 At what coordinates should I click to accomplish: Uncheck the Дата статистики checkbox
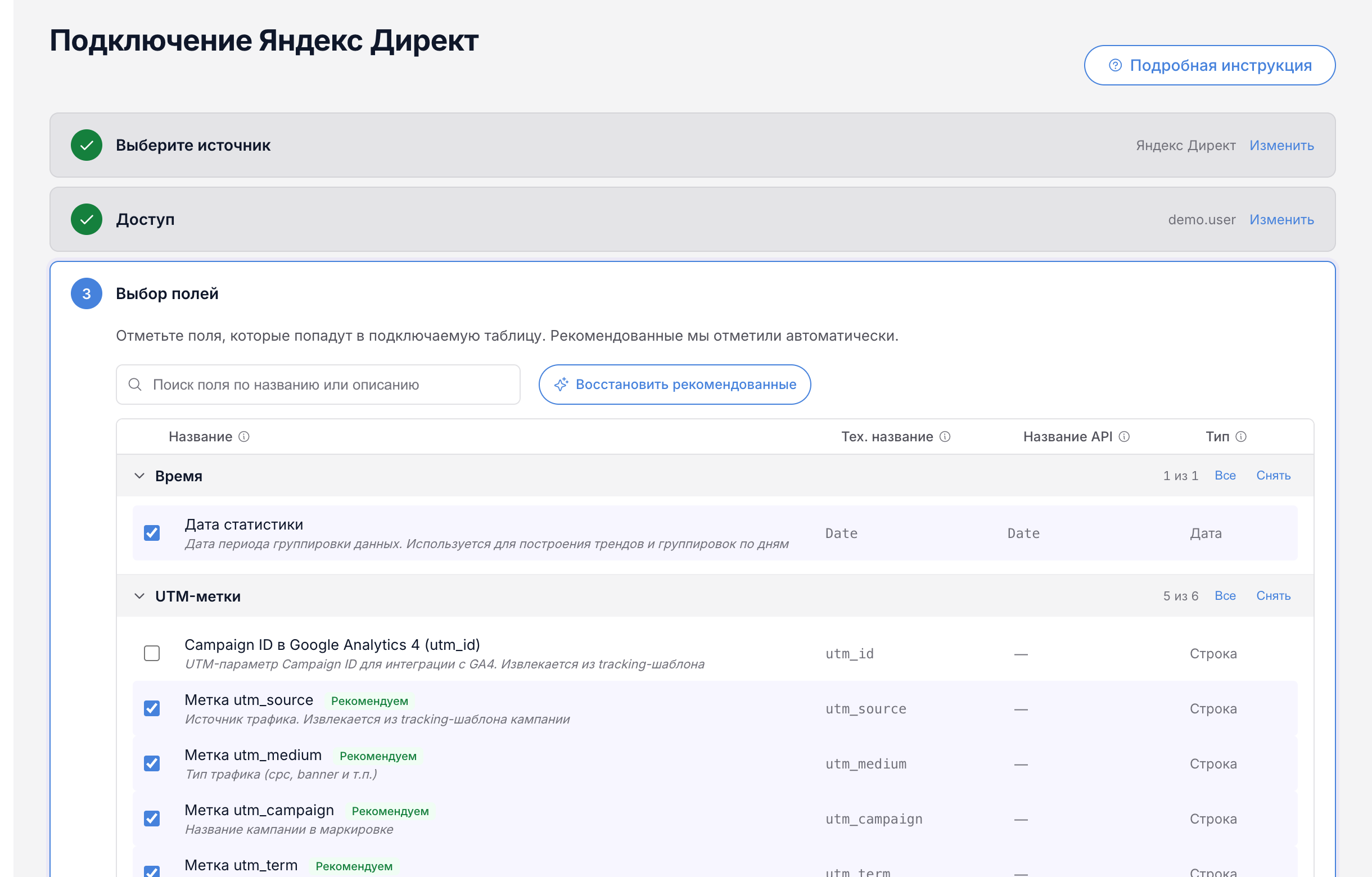[152, 533]
